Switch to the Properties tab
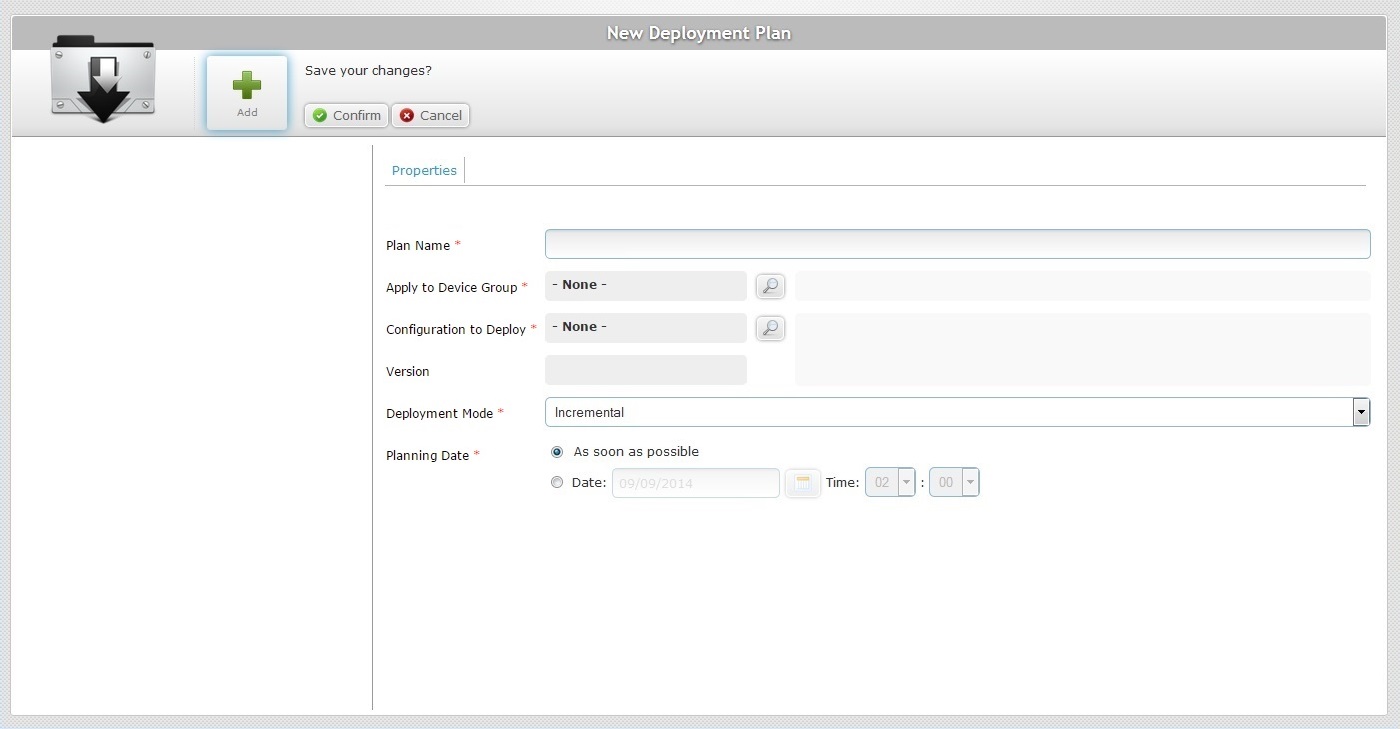 click(424, 170)
